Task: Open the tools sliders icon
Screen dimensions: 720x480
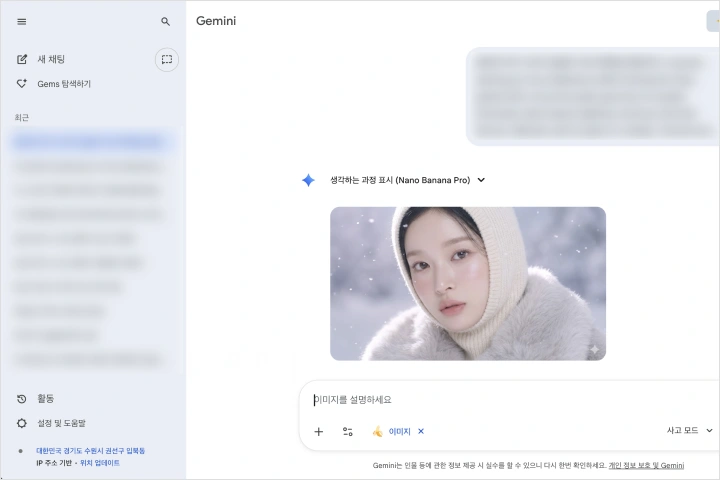Action: (348, 431)
